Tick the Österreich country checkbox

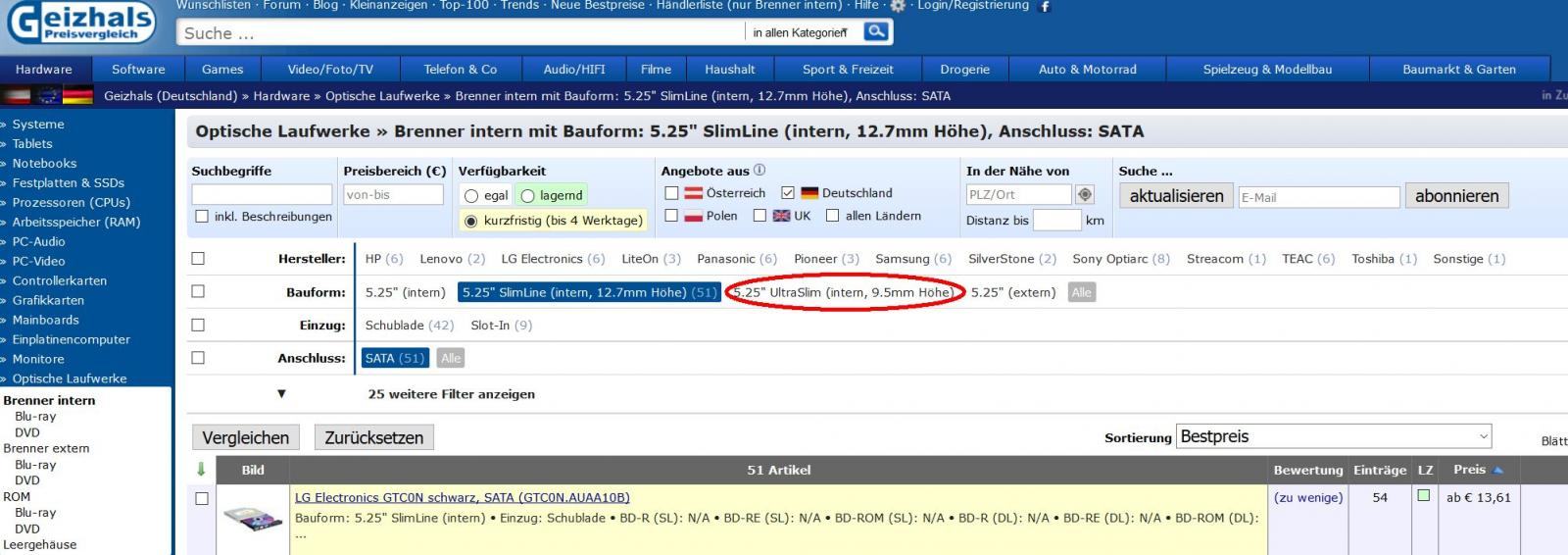[671, 193]
